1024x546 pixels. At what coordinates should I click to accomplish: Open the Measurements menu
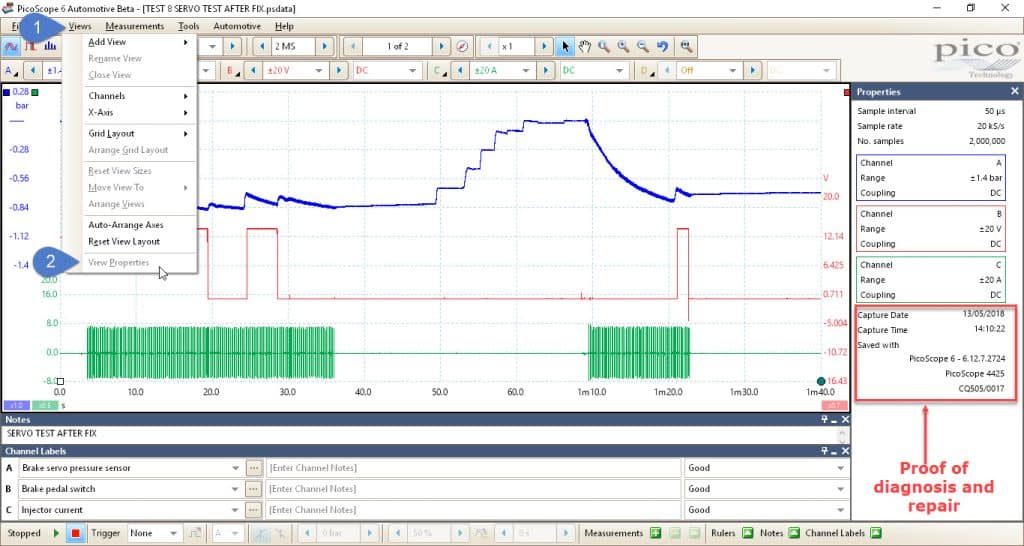[135, 26]
